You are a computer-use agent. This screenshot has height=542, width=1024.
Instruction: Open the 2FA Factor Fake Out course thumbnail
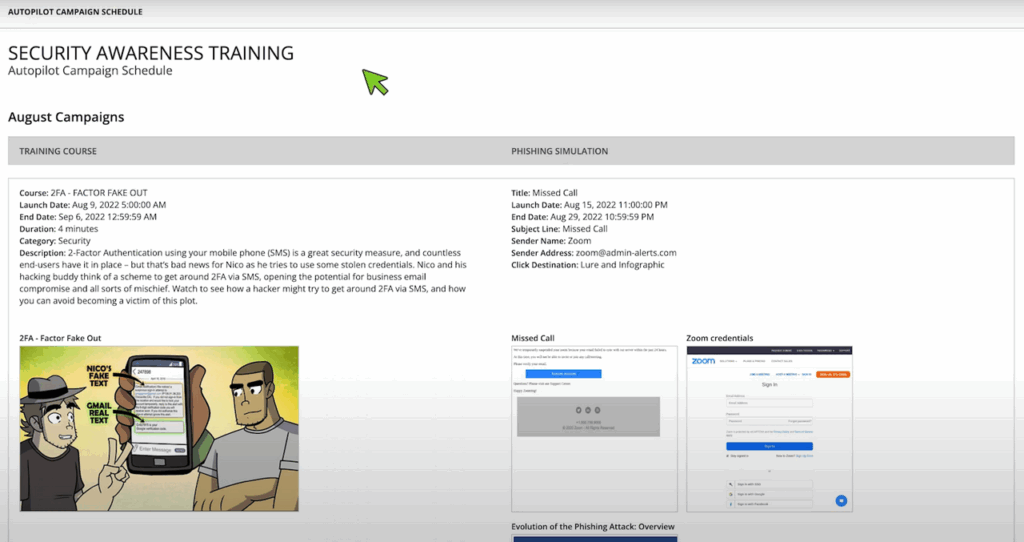(x=159, y=428)
